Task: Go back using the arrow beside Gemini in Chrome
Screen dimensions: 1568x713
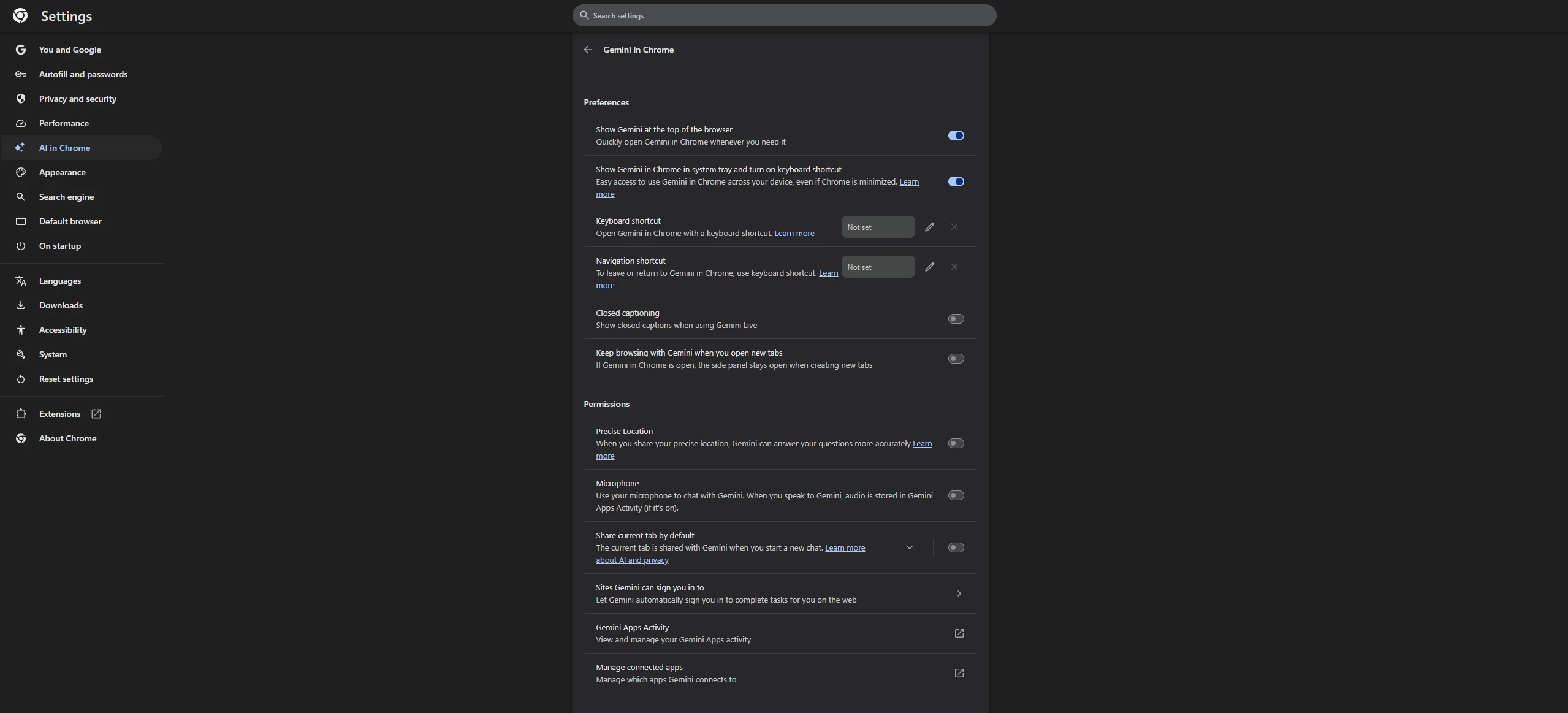Action: [588, 50]
